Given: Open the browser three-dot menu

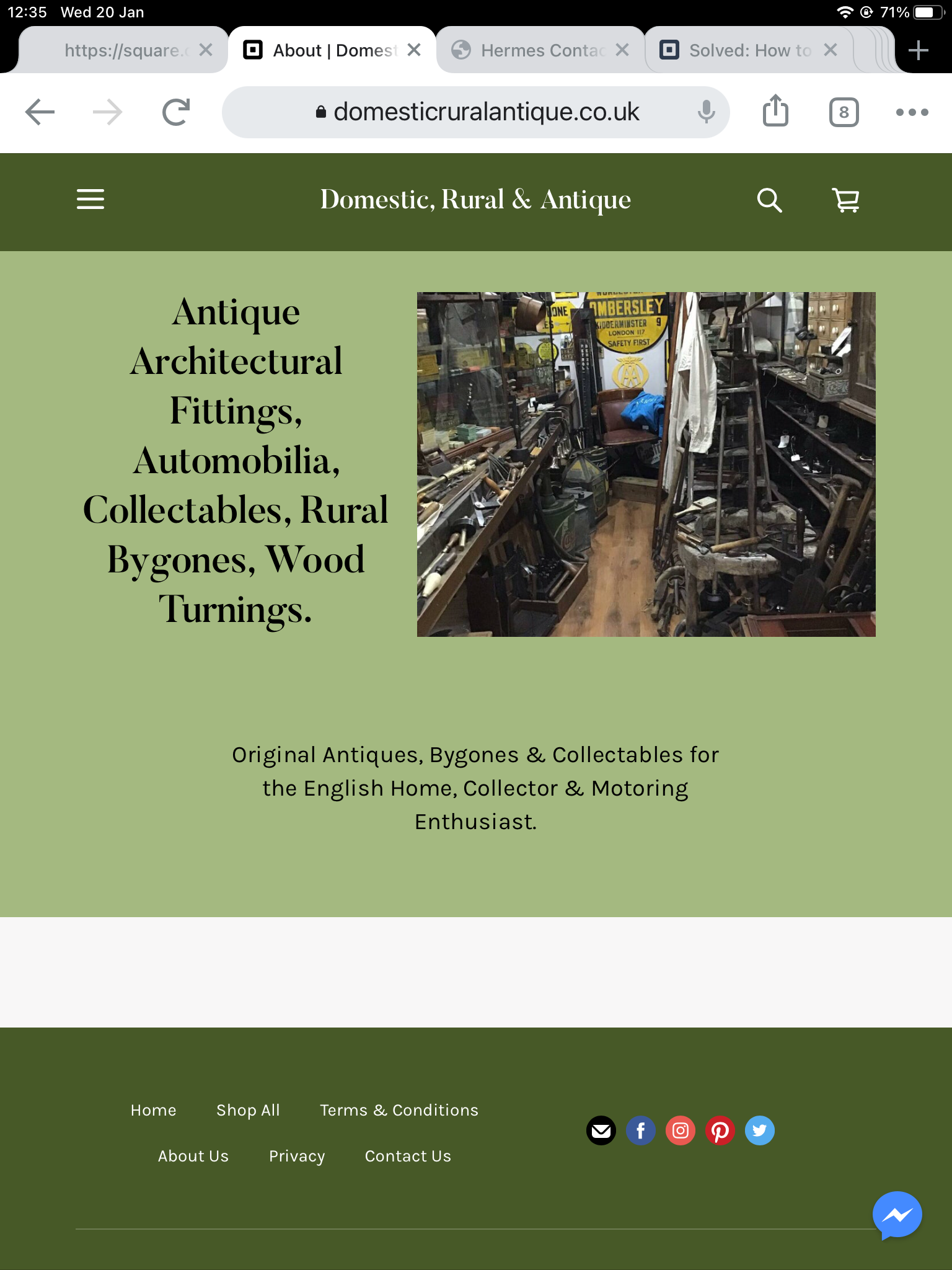Looking at the screenshot, I should [912, 112].
